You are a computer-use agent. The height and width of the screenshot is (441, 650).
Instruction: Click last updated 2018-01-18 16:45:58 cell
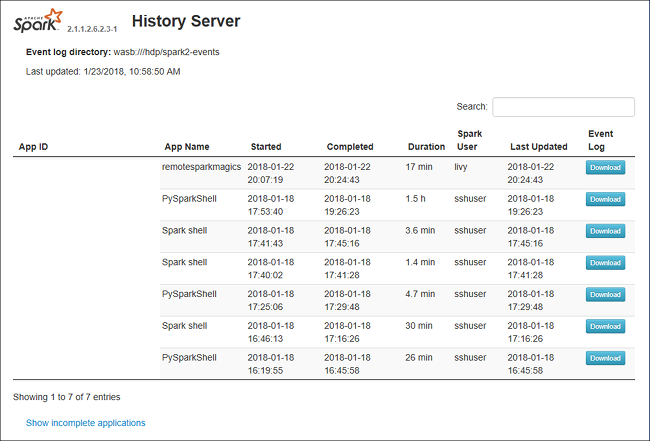(531, 364)
